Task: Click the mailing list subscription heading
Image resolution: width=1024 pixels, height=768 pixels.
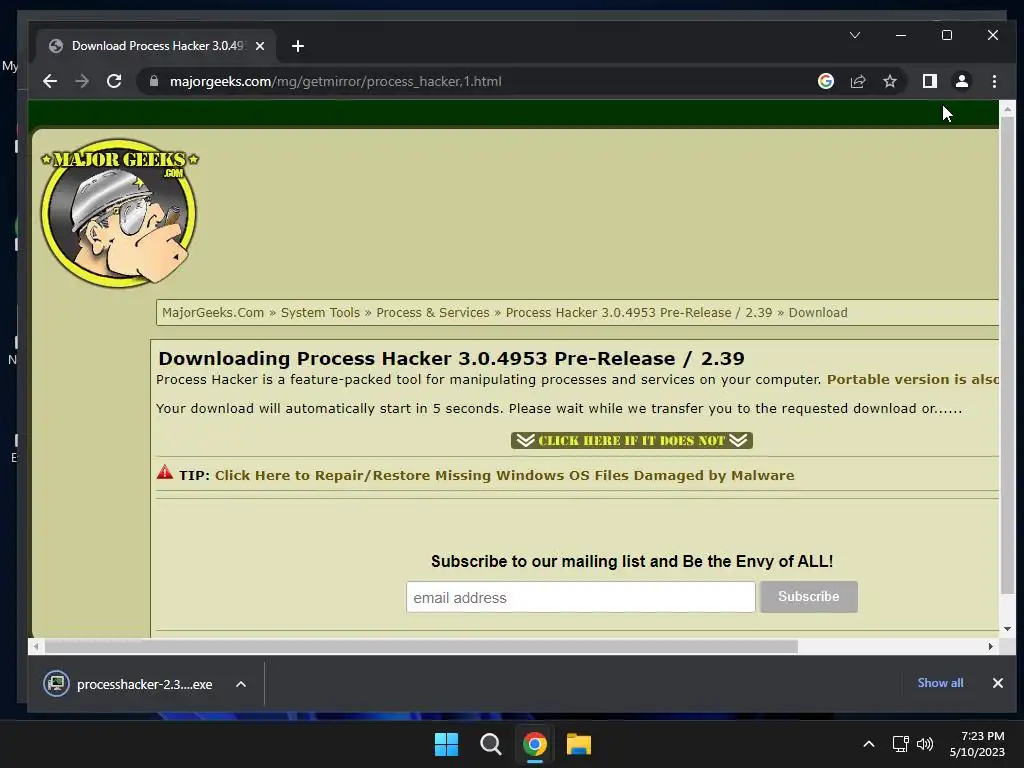Action: coord(632,561)
